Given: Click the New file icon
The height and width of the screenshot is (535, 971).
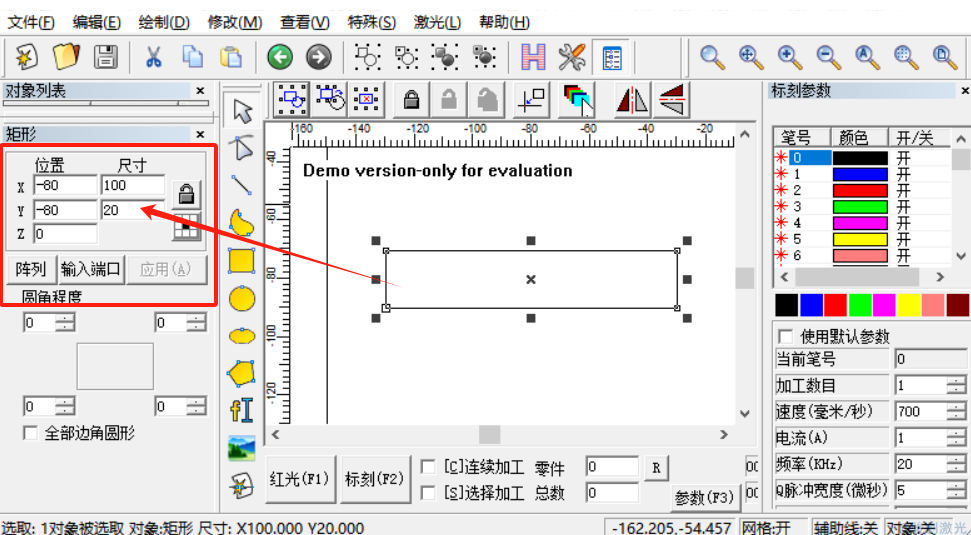Looking at the screenshot, I should 26,57.
